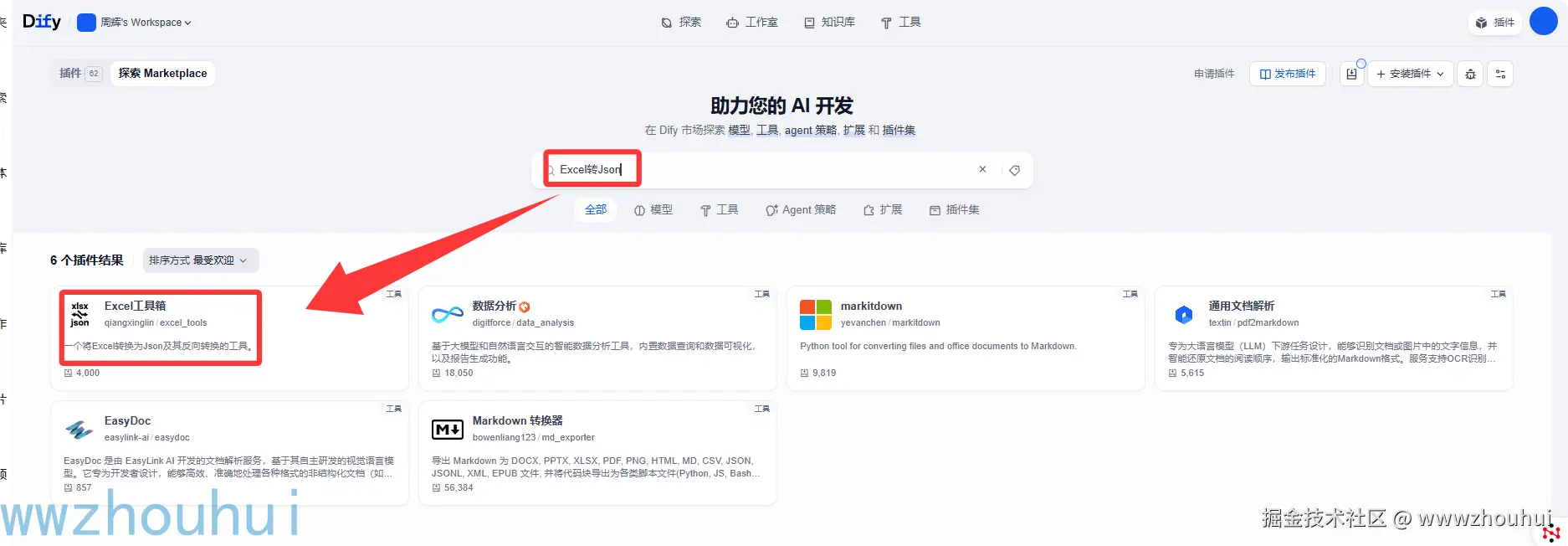Click the markitdown description text
The width and height of the screenshot is (1568, 546).
click(x=938, y=347)
